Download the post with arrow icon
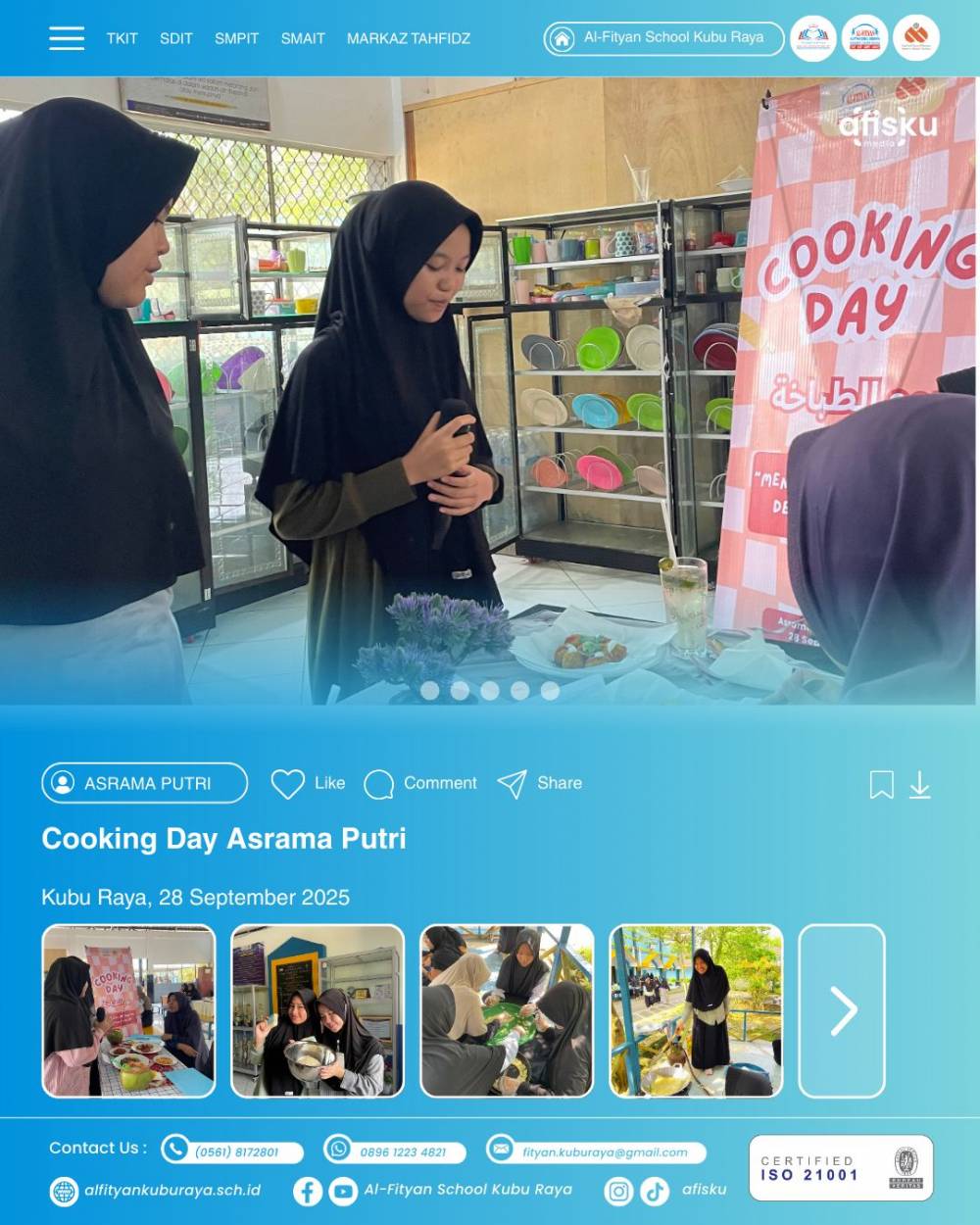 click(919, 785)
